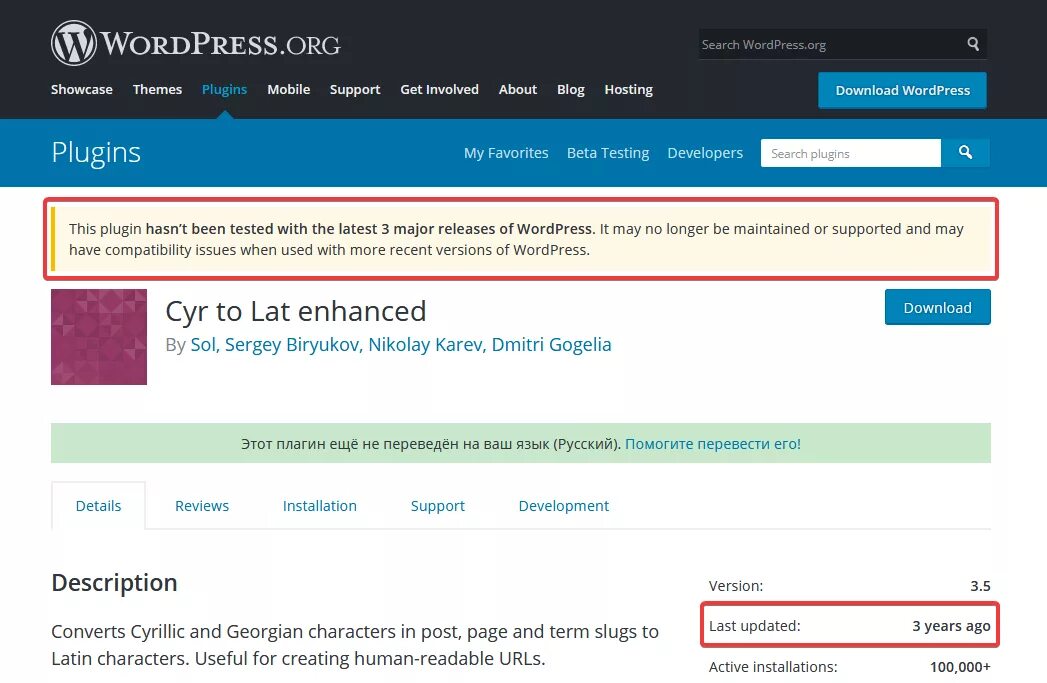1047x683 pixels.
Task: Open My Favorites link
Action: coord(506,153)
